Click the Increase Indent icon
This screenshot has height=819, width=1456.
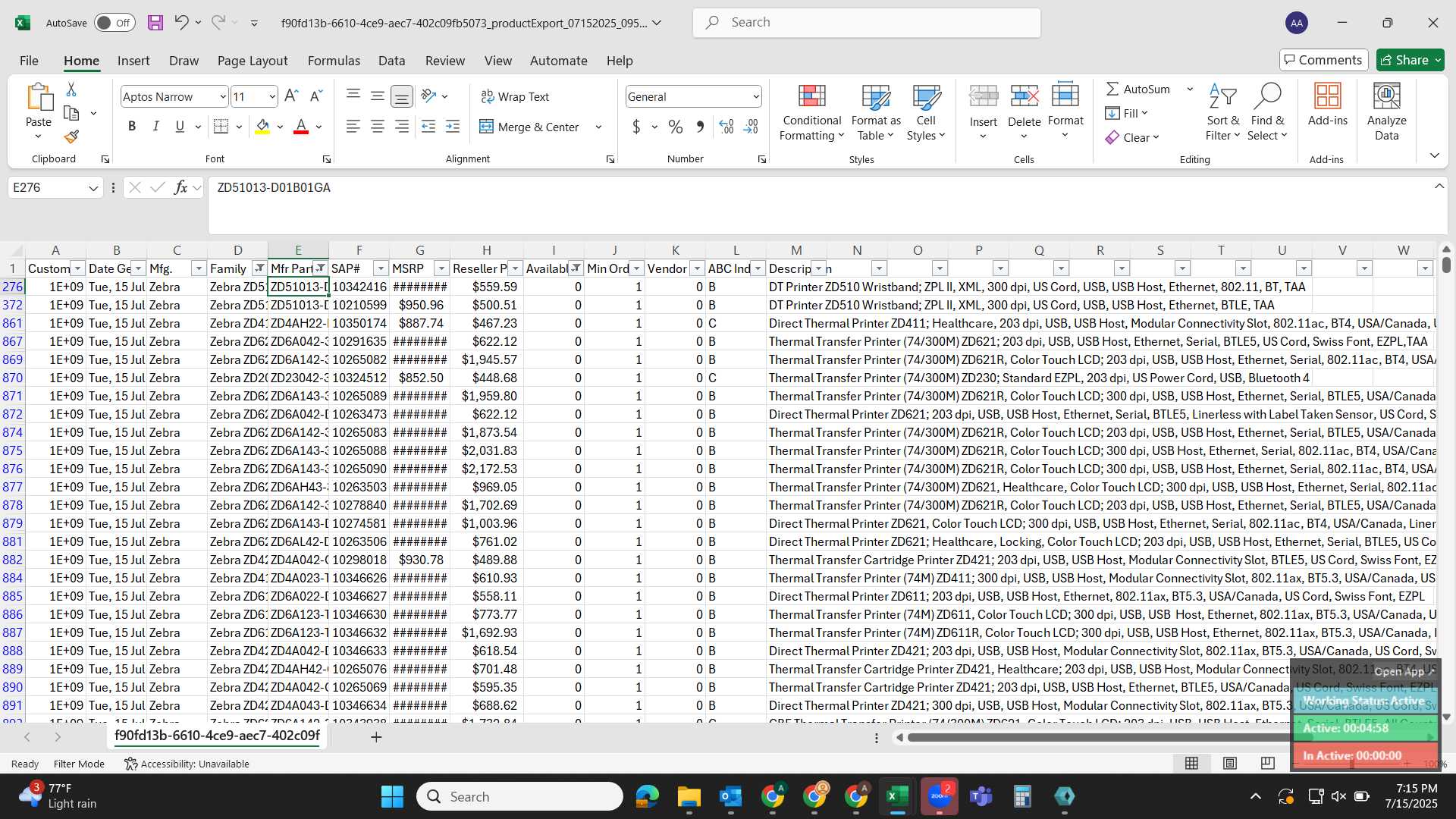click(453, 127)
